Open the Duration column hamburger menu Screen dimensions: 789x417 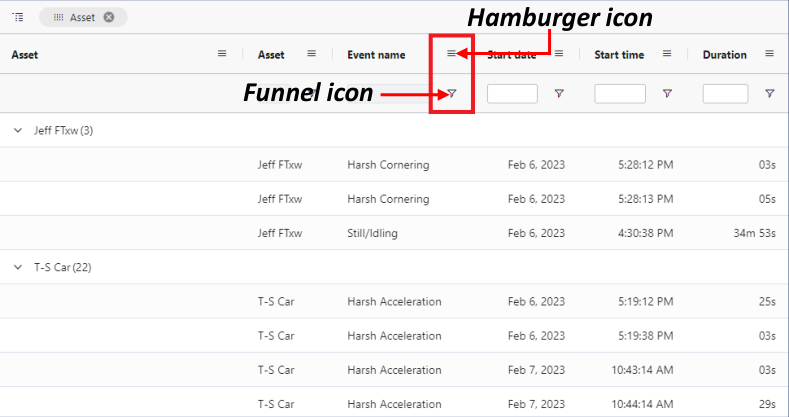click(769, 53)
